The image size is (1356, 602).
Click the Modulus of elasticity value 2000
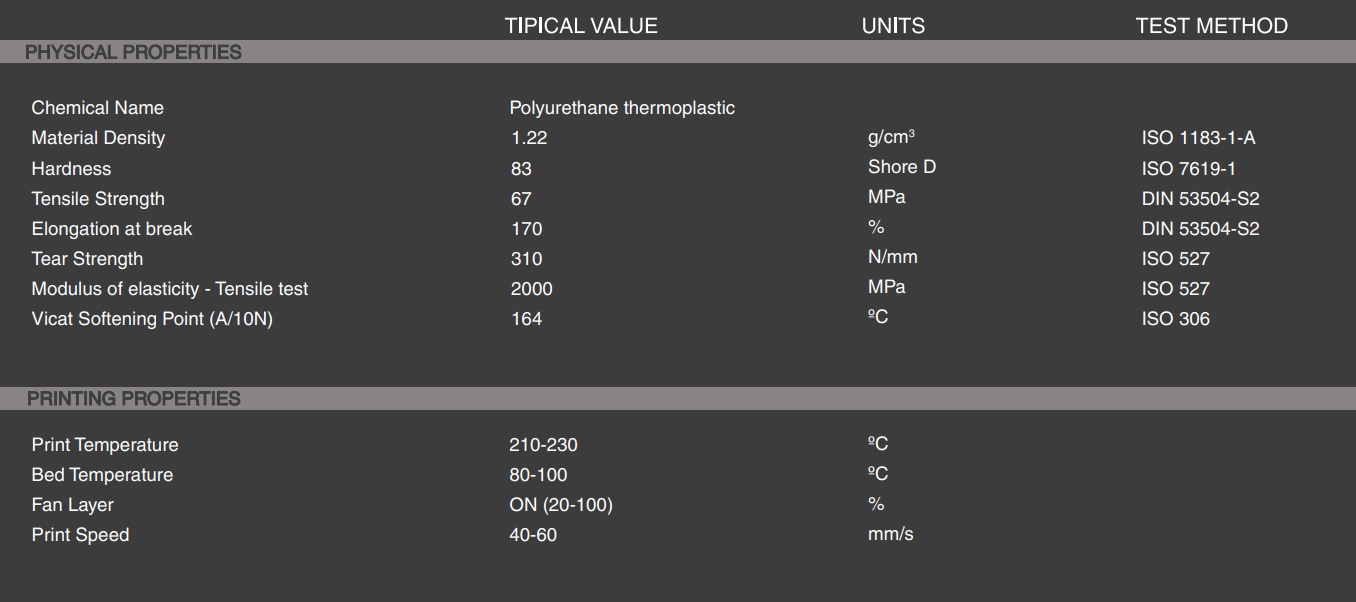pos(531,289)
